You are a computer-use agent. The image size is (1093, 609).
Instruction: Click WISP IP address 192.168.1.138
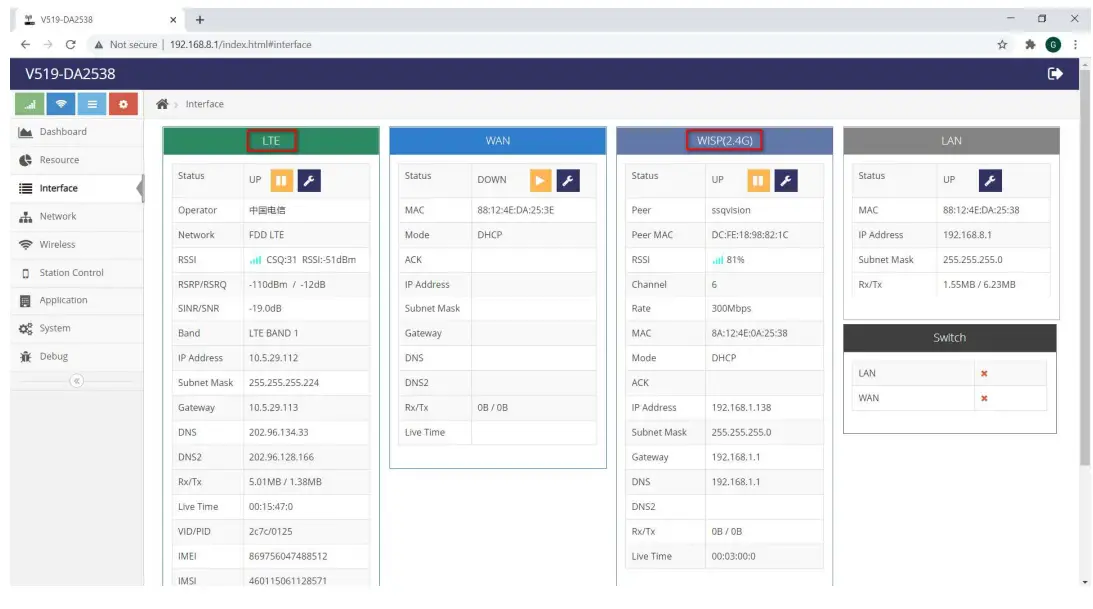pos(741,408)
